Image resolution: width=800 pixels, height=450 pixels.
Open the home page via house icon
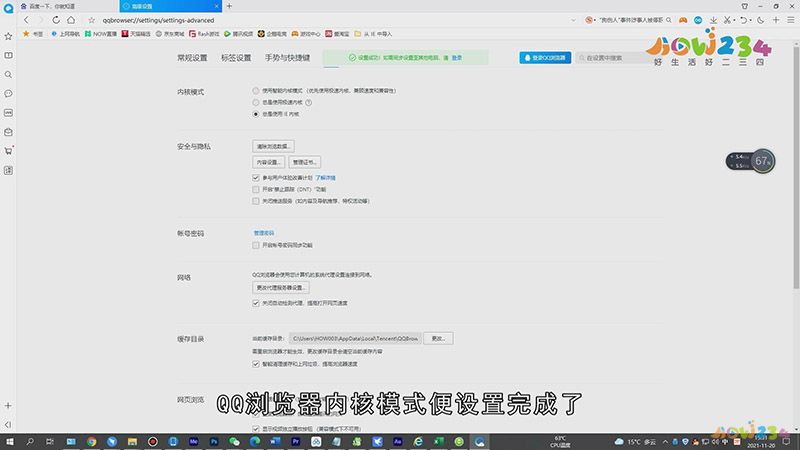point(71,20)
